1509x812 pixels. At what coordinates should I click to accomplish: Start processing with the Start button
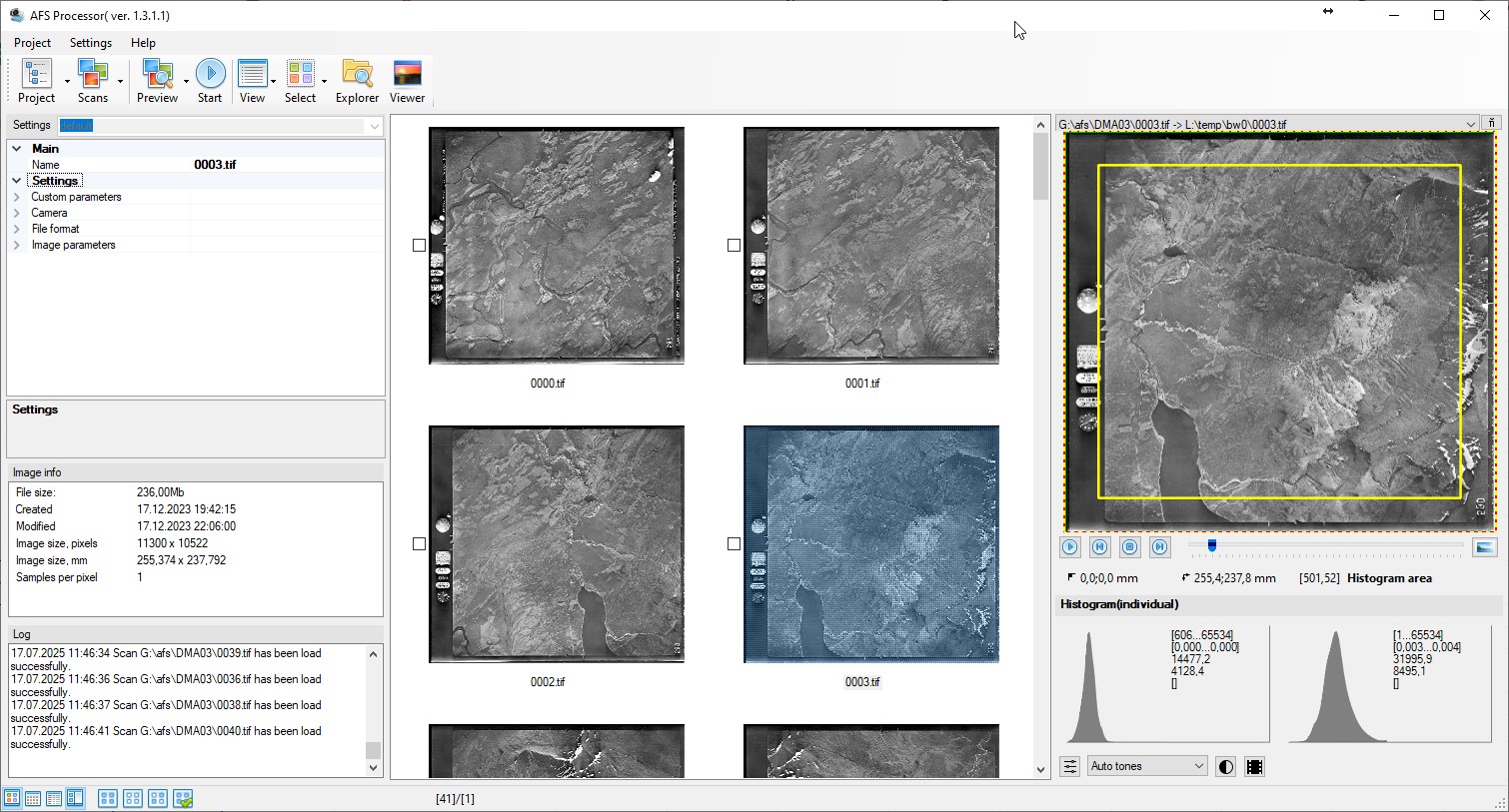210,80
